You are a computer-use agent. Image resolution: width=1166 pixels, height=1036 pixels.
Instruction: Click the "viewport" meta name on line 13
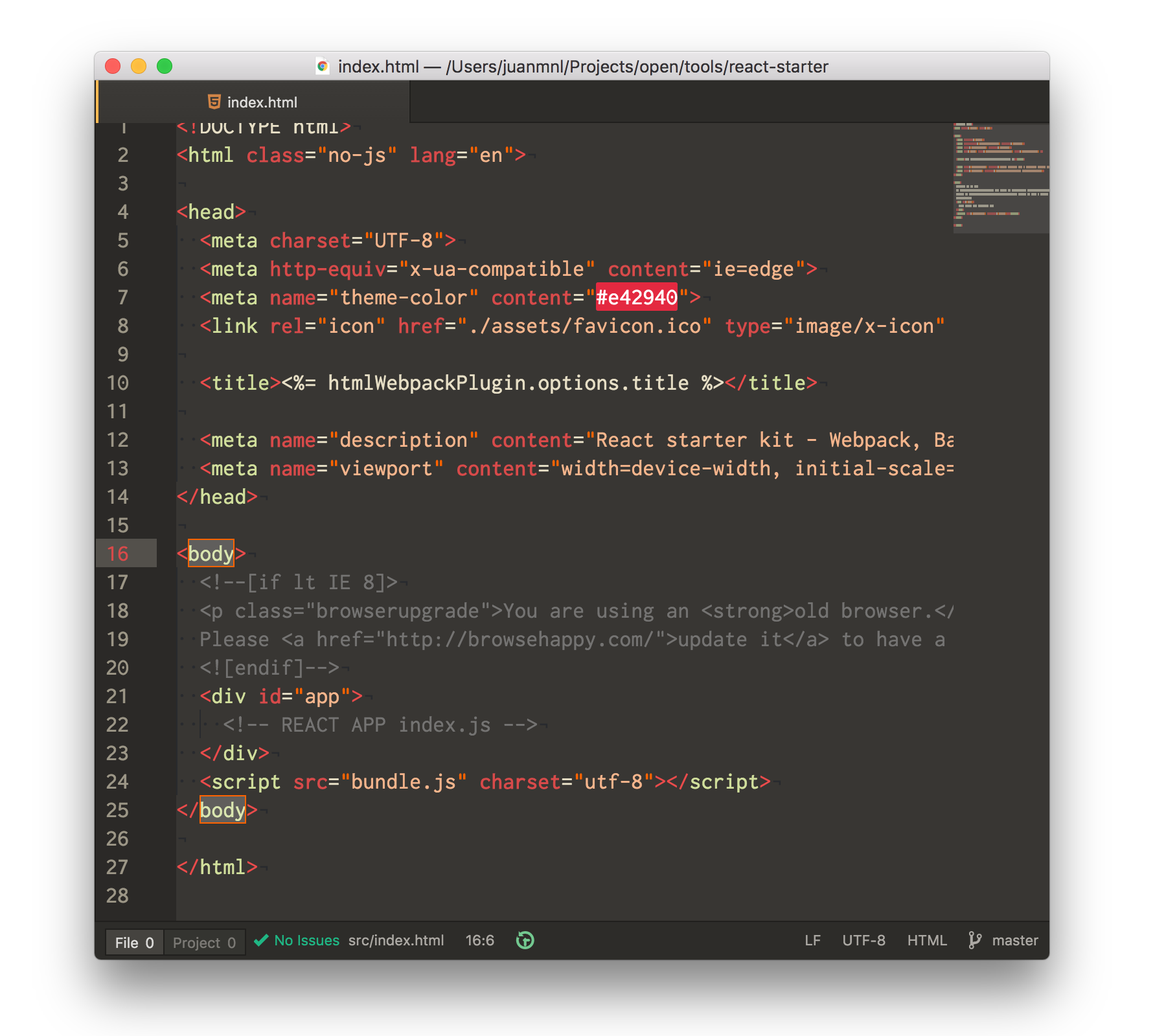[x=386, y=468]
